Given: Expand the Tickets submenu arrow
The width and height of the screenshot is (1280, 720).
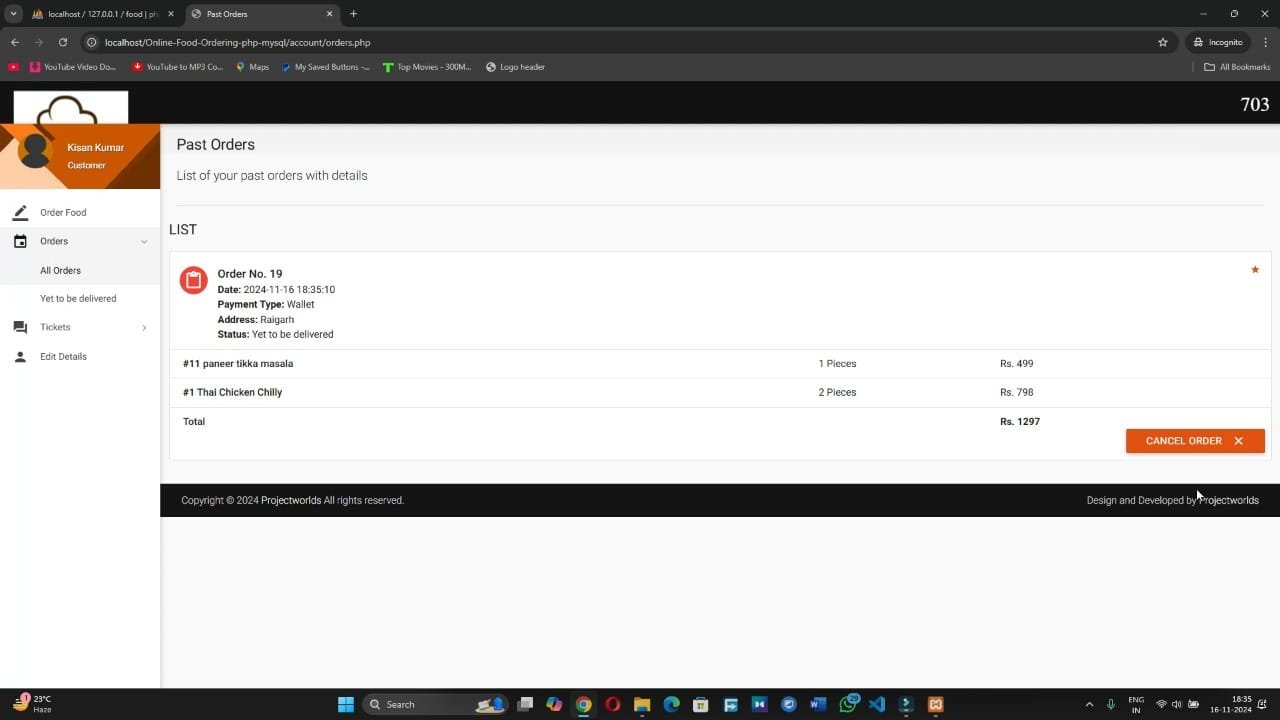Looking at the screenshot, I should 144,328.
